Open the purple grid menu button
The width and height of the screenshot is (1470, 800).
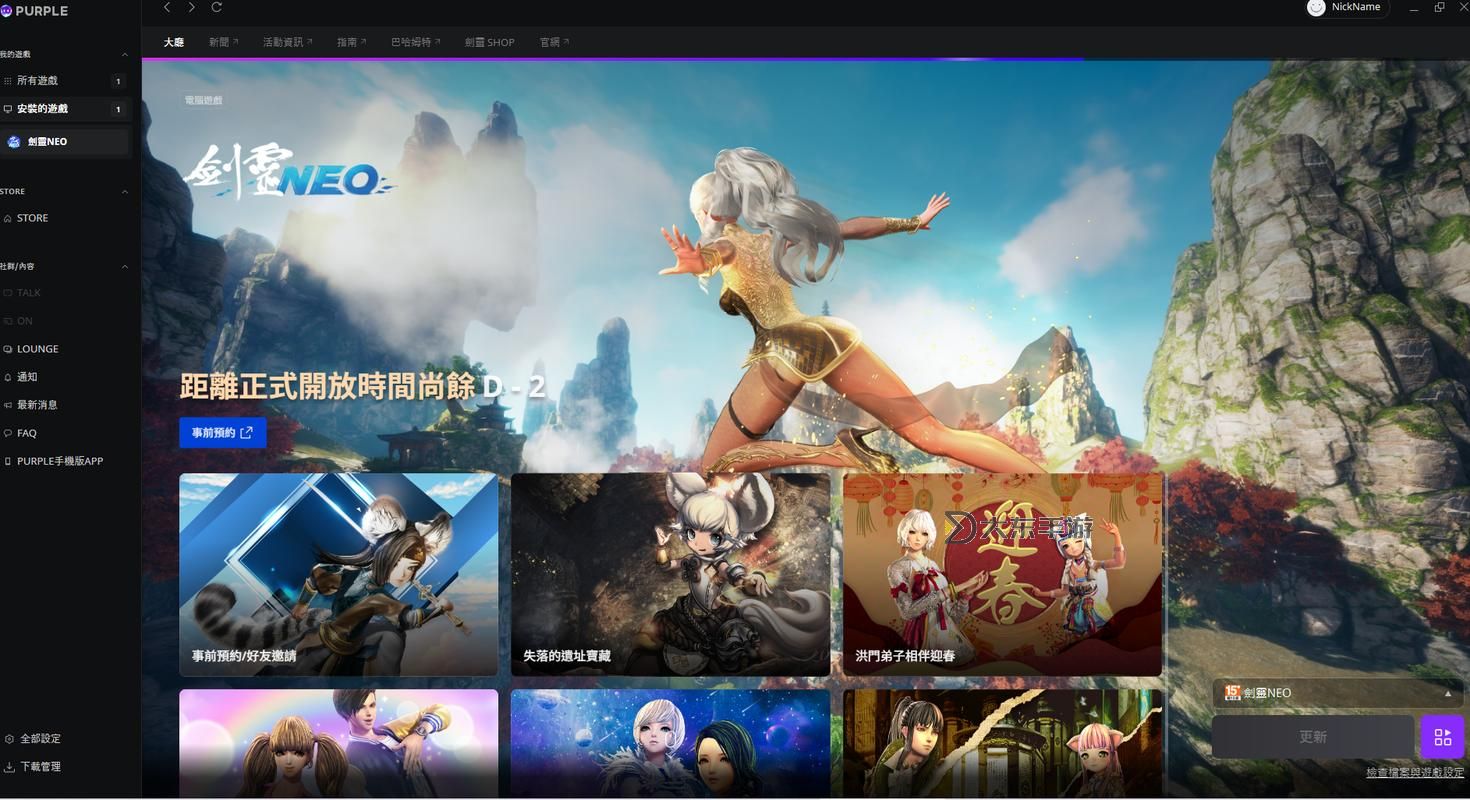[1442, 737]
